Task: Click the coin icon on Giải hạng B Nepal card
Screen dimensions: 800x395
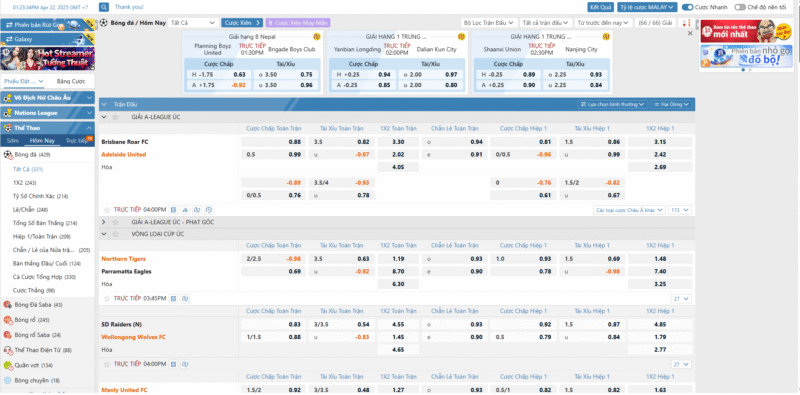Action: pyautogui.click(x=316, y=37)
